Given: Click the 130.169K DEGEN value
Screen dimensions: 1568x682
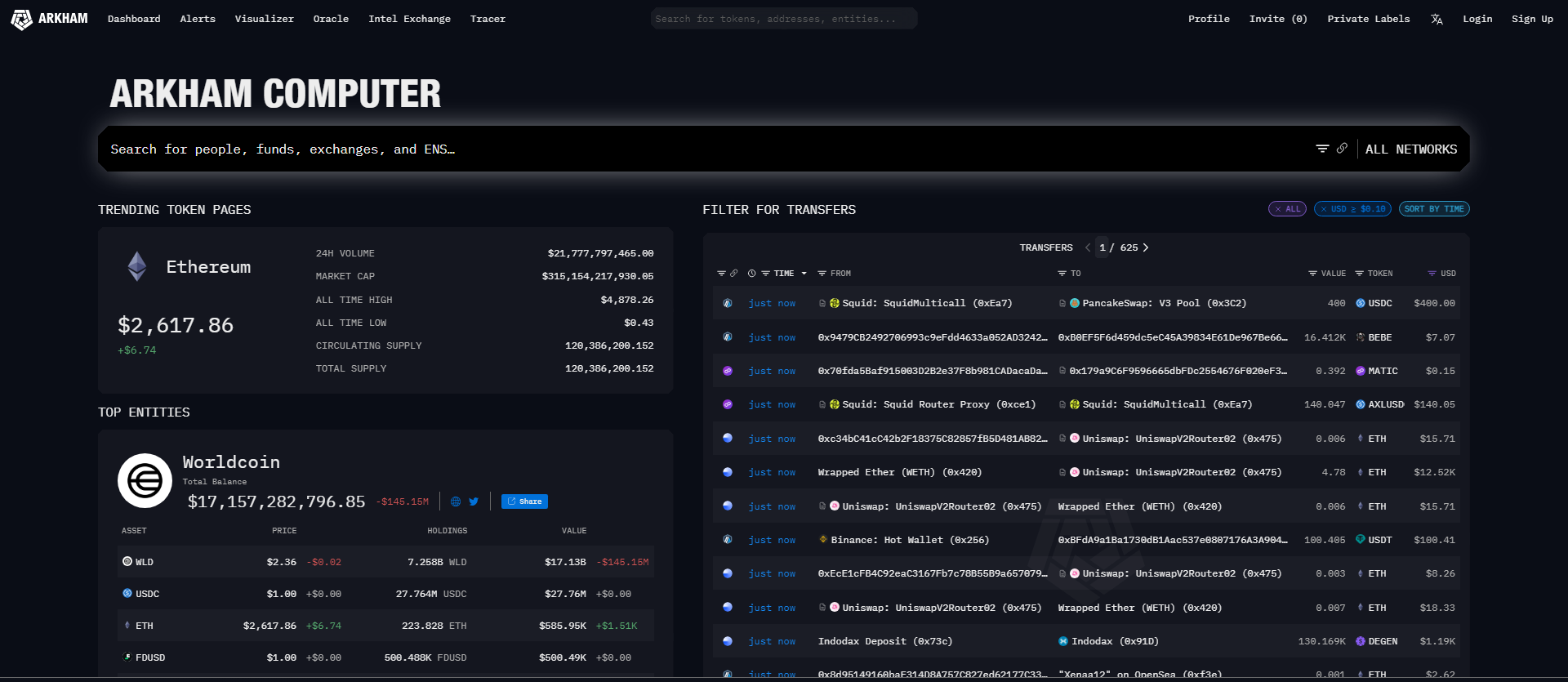Looking at the screenshot, I should click(1322, 641).
